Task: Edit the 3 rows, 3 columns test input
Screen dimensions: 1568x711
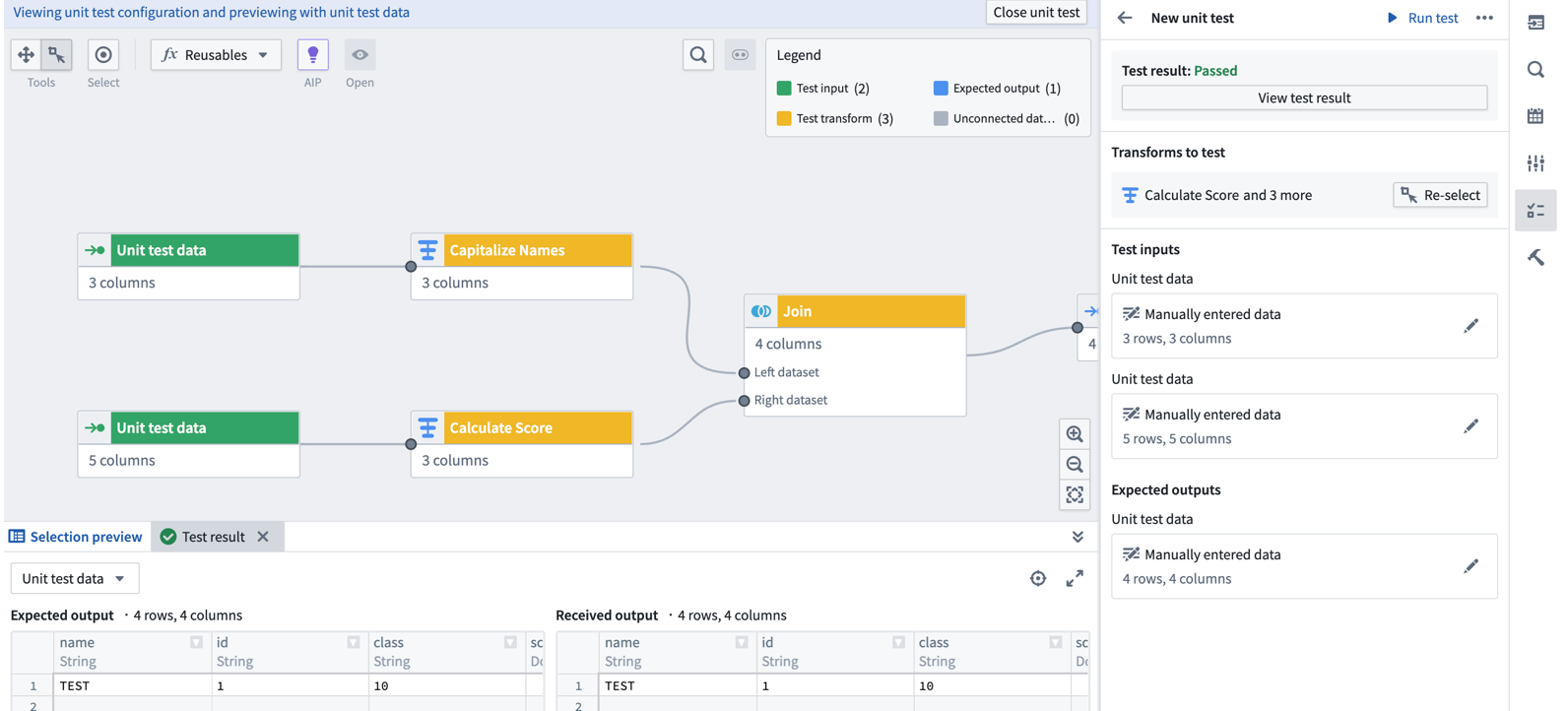Action: 1470,326
